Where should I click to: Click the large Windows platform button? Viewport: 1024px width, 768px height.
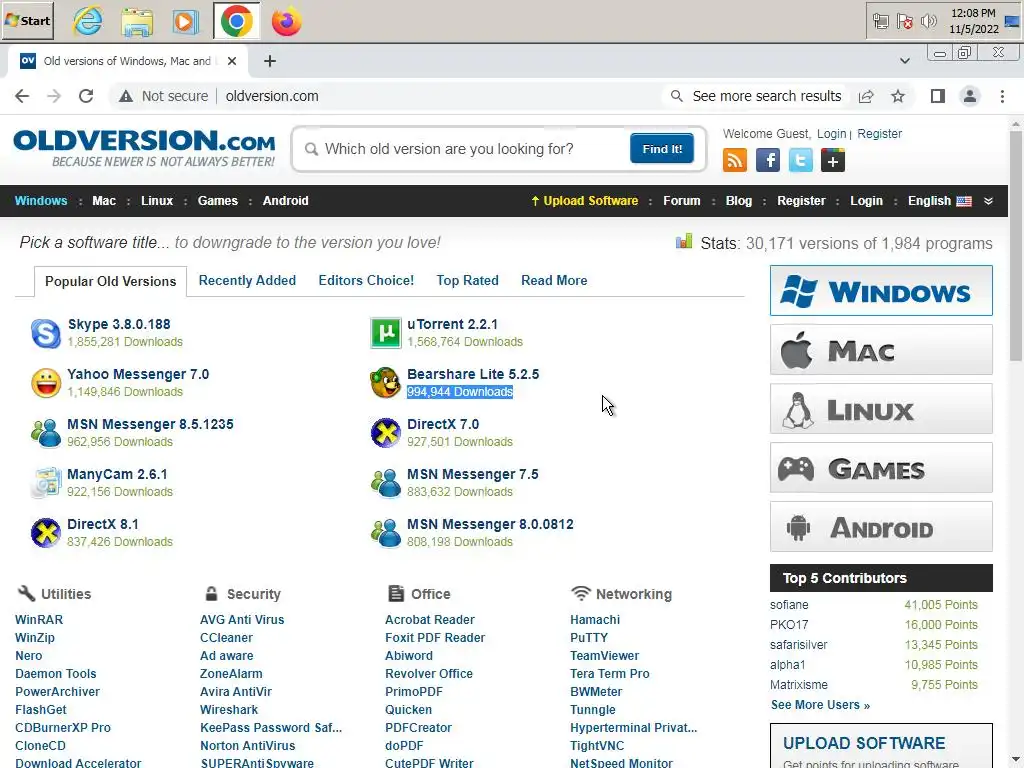881,291
